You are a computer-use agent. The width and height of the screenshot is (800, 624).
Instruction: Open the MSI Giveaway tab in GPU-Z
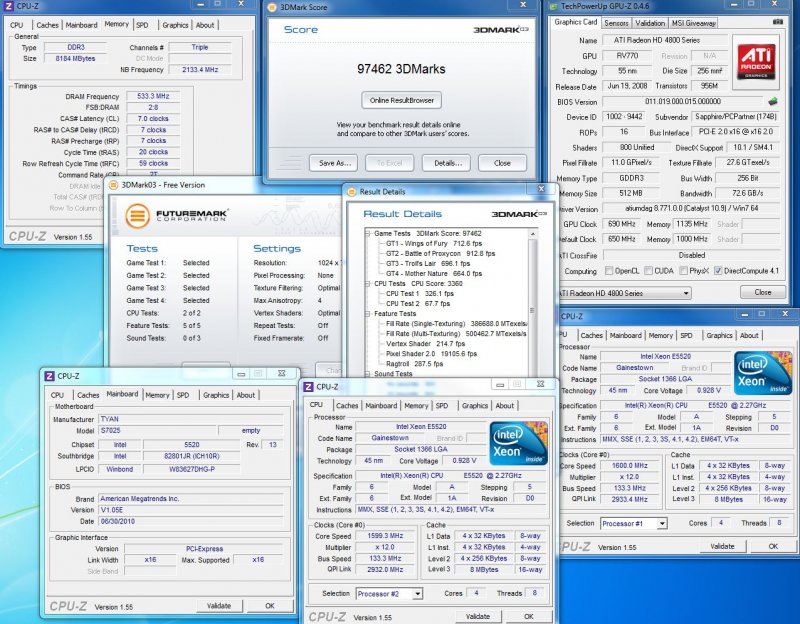click(x=693, y=23)
